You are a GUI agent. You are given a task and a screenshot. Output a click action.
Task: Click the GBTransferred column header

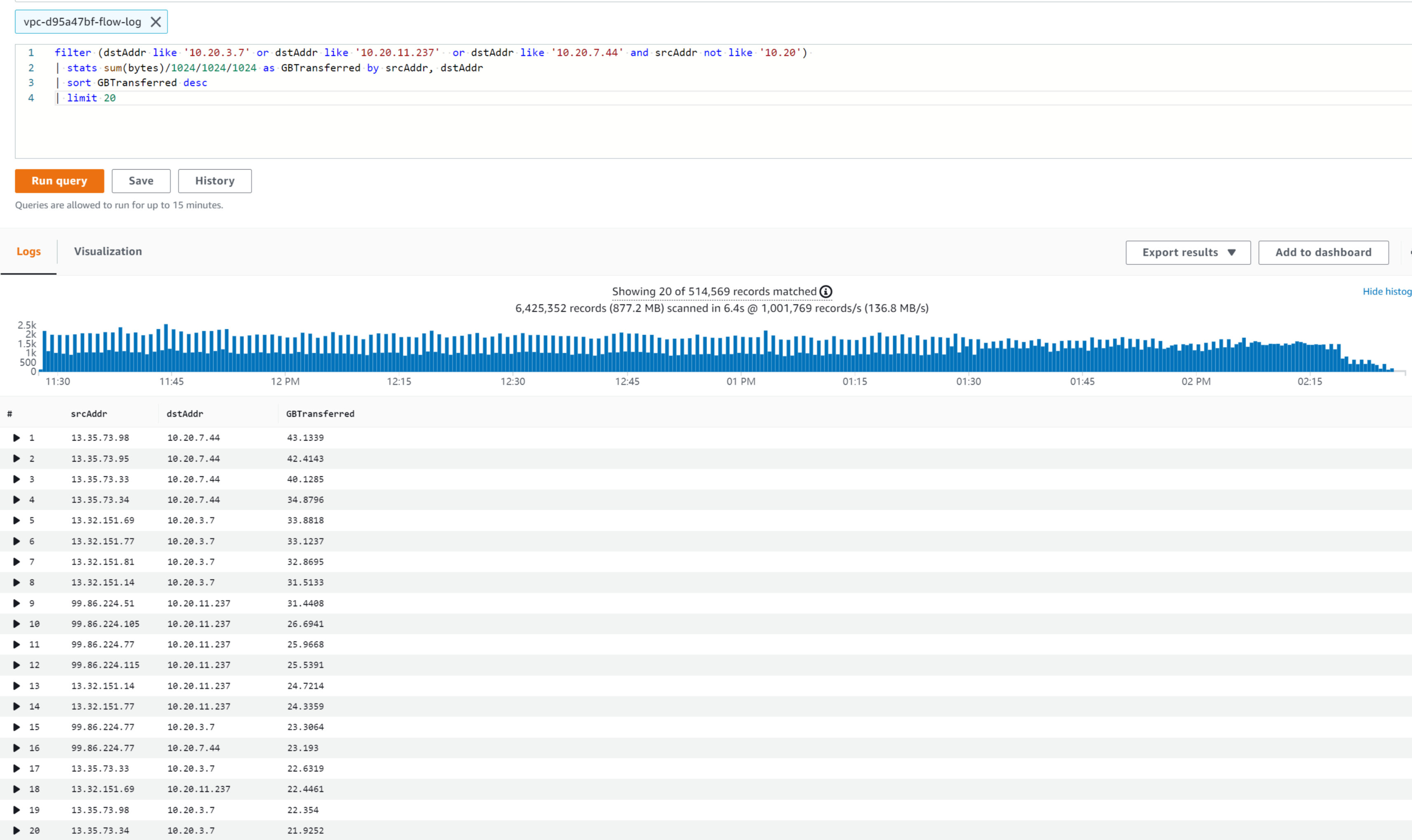tap(320, 414)
